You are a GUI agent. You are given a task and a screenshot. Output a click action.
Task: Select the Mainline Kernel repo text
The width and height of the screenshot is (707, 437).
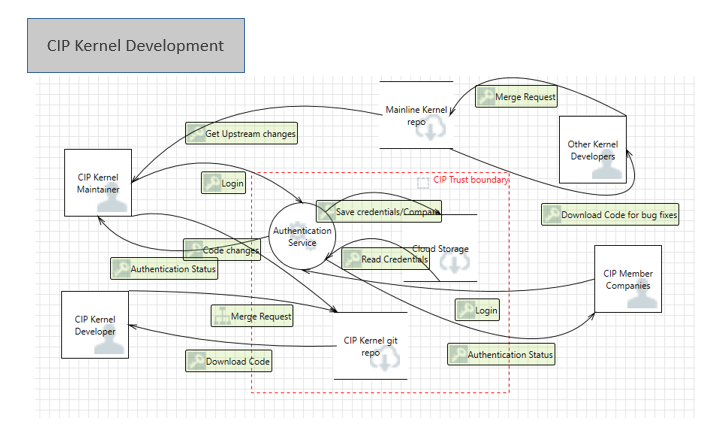(x=416, y=115)
